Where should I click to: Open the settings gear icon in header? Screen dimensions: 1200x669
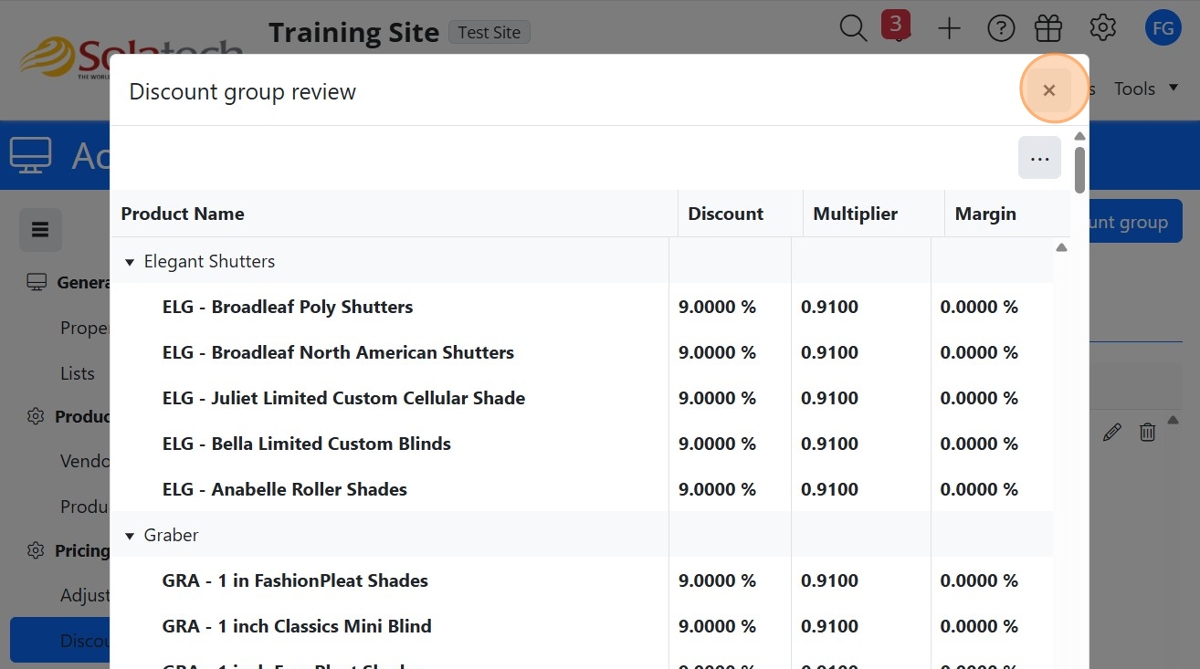pyautogui.click(x=1103, y=27)
